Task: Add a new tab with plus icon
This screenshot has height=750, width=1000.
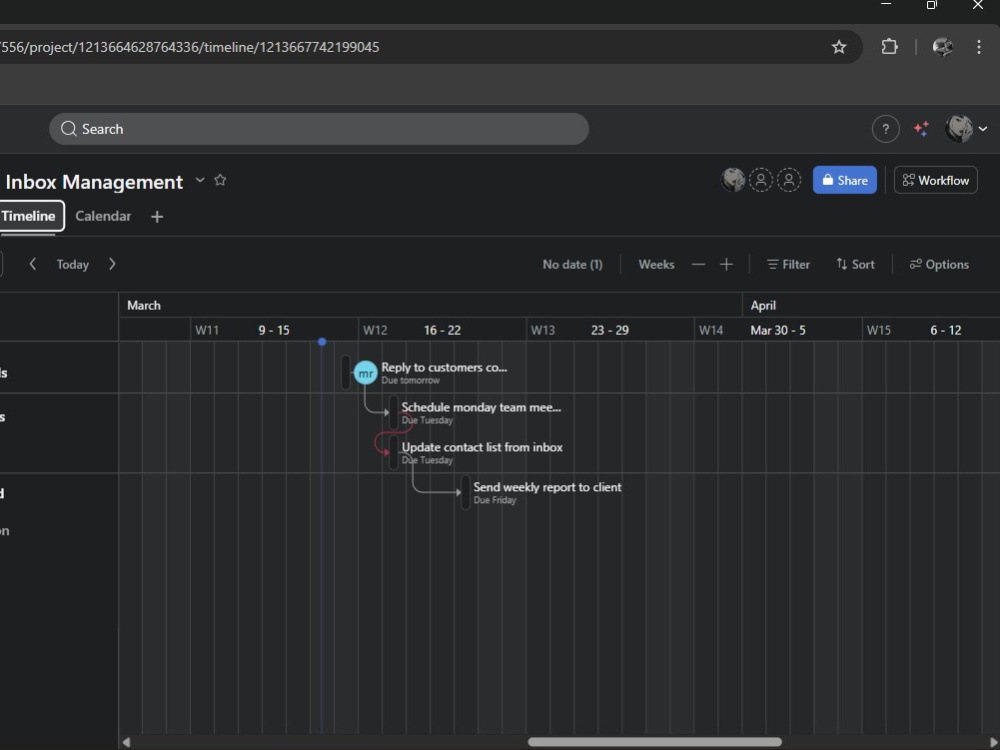Action: 157,217
